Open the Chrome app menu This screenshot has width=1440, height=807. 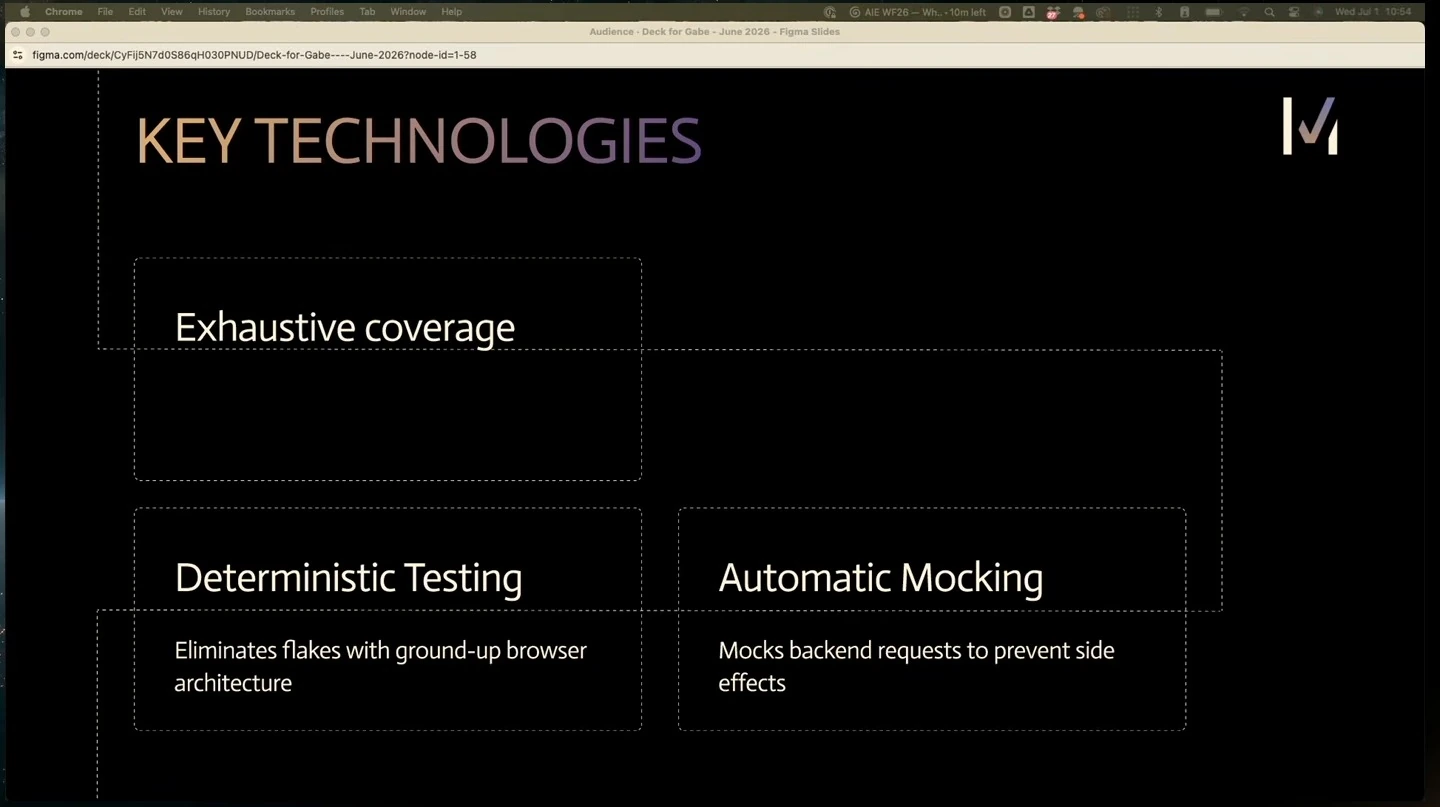coord(63,12)
